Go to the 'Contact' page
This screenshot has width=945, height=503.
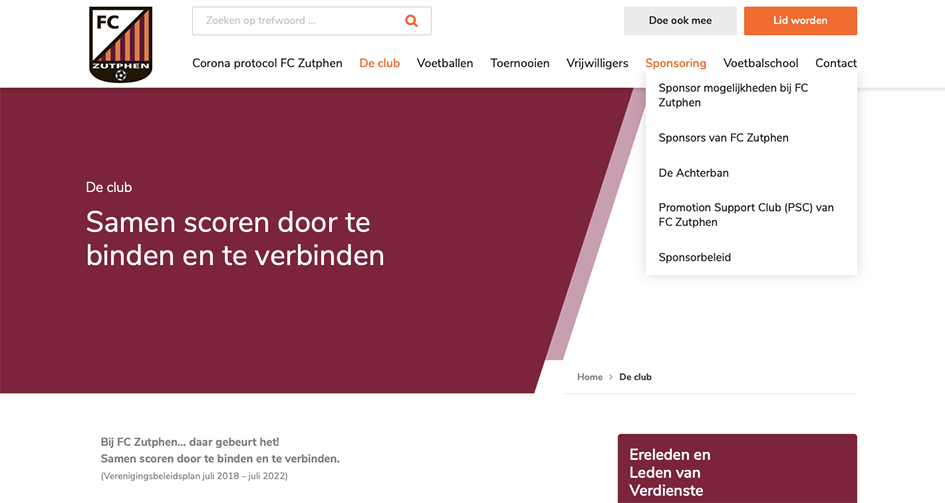(x=836, y=63)
